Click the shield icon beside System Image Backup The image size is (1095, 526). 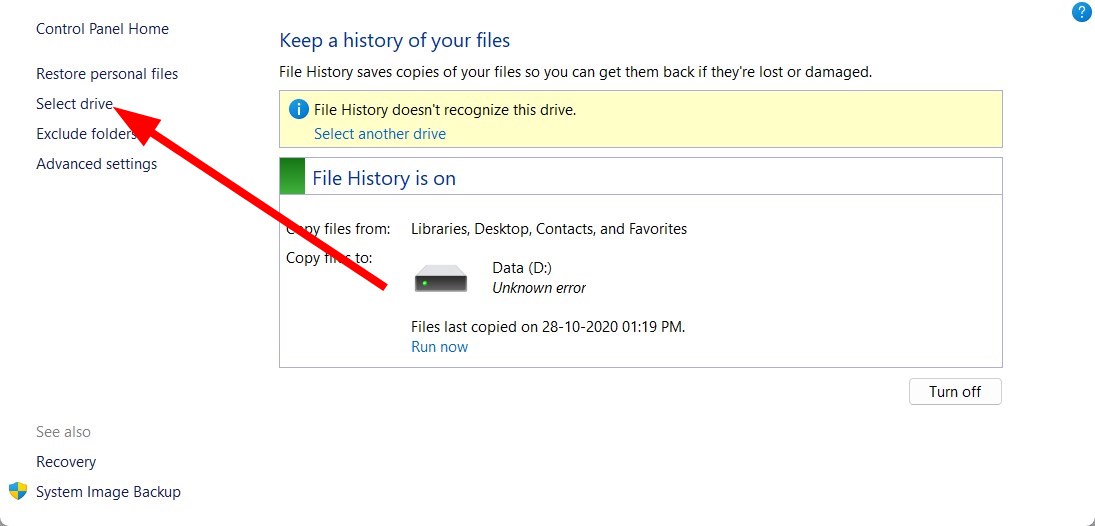(17, 491)
